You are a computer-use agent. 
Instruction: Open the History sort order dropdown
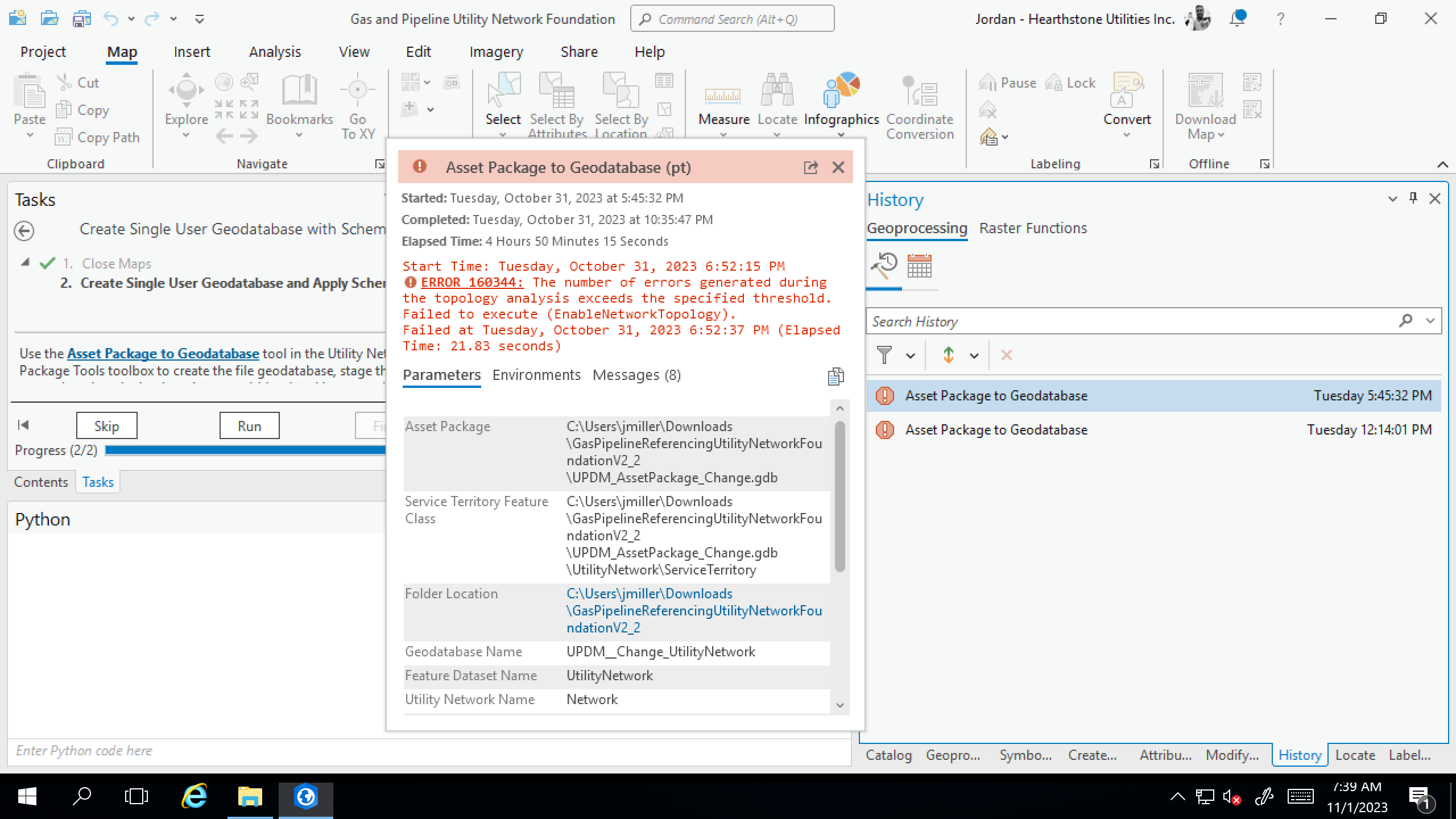point(974,356)
